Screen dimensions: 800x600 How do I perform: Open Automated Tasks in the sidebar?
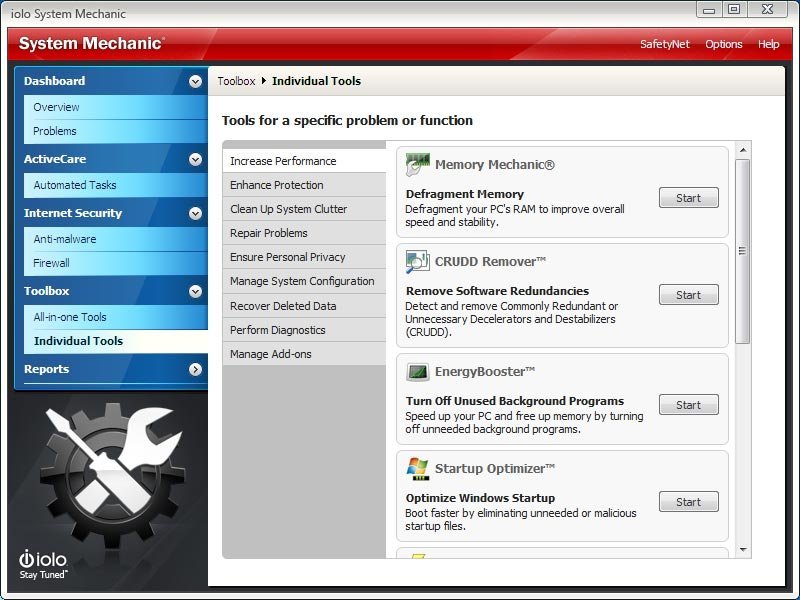click(x=75, y=185)
